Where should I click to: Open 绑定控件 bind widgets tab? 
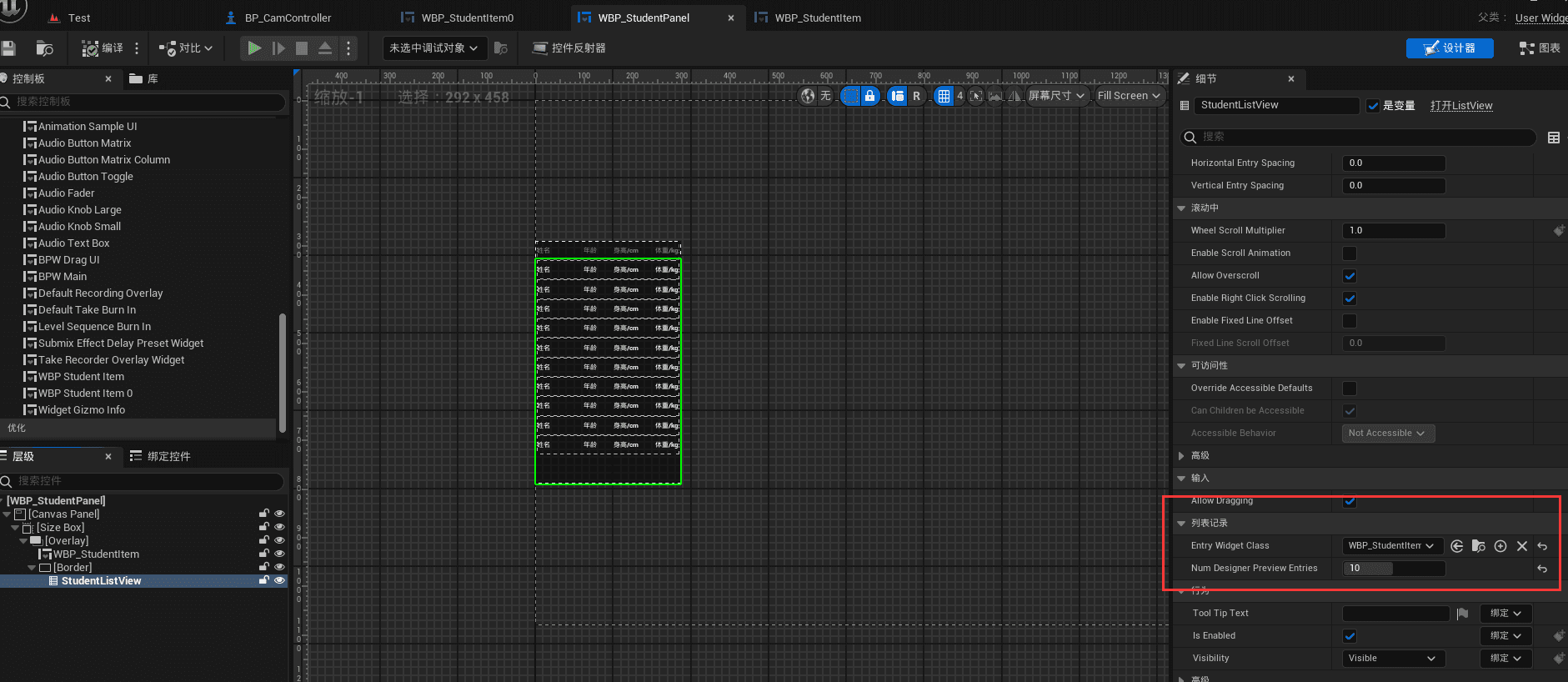(x=160, y=456)
